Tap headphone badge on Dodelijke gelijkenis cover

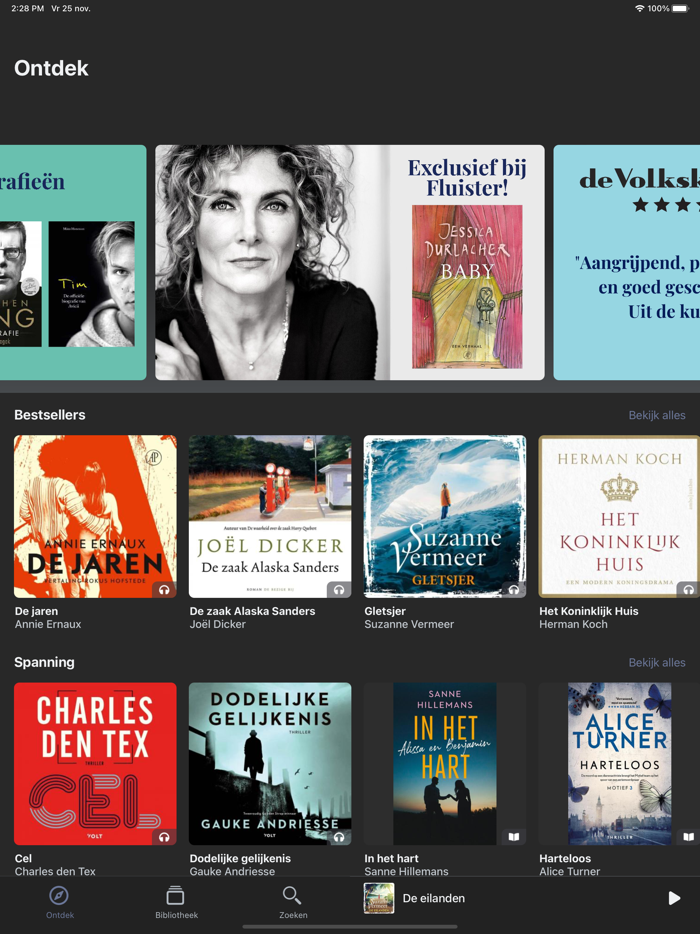pyautogui.click(x=339, y=837)
